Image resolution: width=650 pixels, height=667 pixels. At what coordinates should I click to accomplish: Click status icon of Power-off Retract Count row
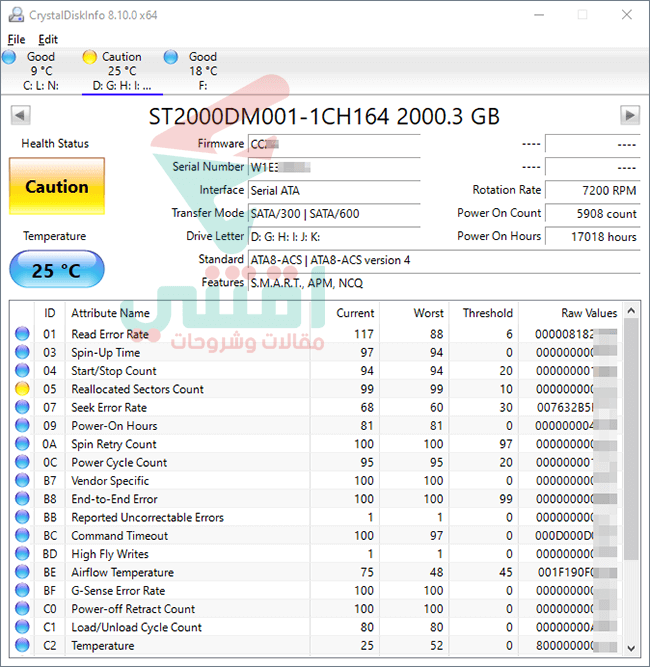point(22,608)
